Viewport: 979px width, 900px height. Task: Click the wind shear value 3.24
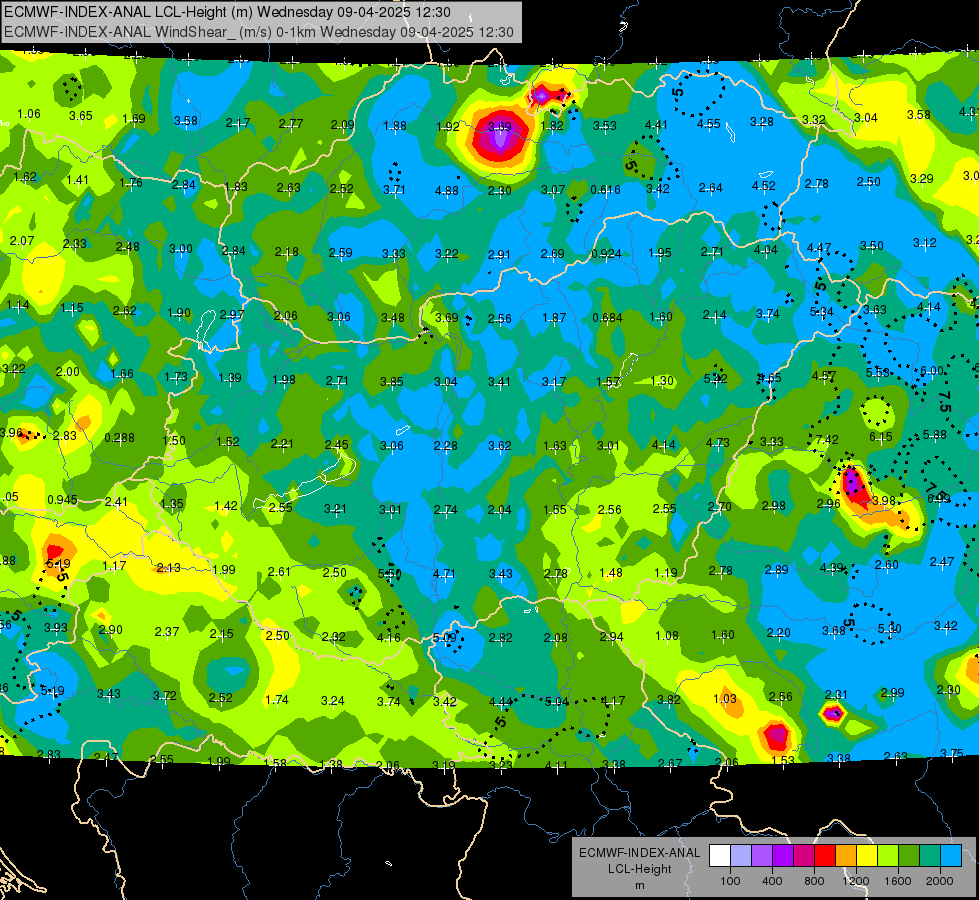point(333,701)
